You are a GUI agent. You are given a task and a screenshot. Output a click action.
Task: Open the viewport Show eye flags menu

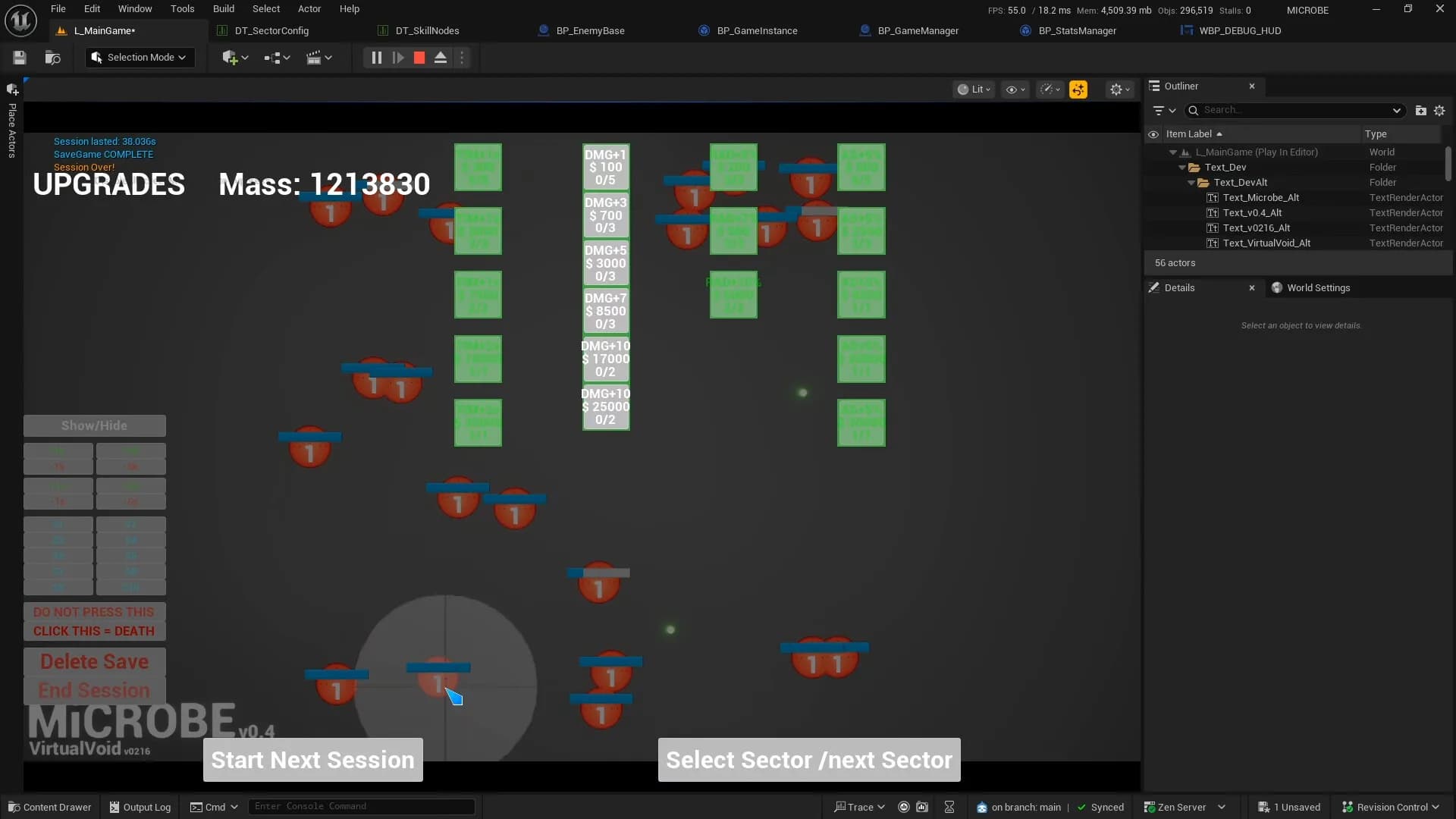coord(1015,89)
